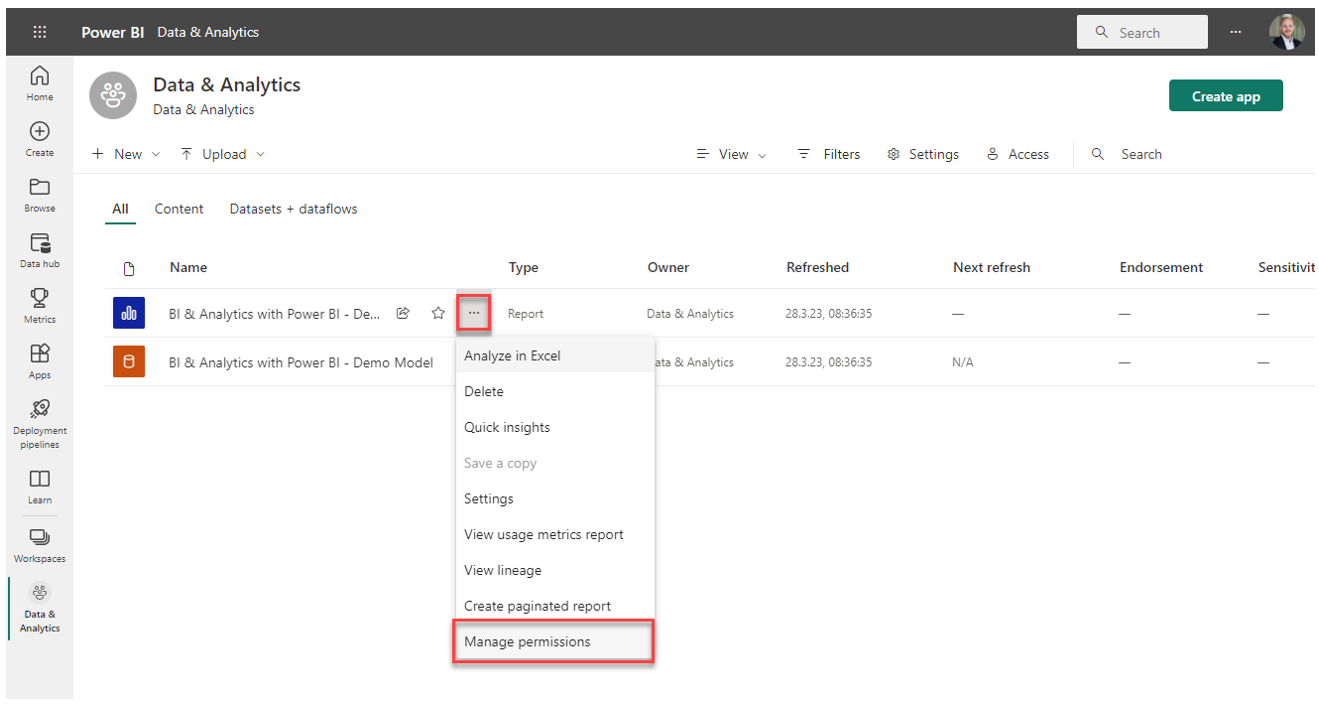Click the blue report type icon
The width and height of the screenshot is (1319, 708).
click(129, 313)
